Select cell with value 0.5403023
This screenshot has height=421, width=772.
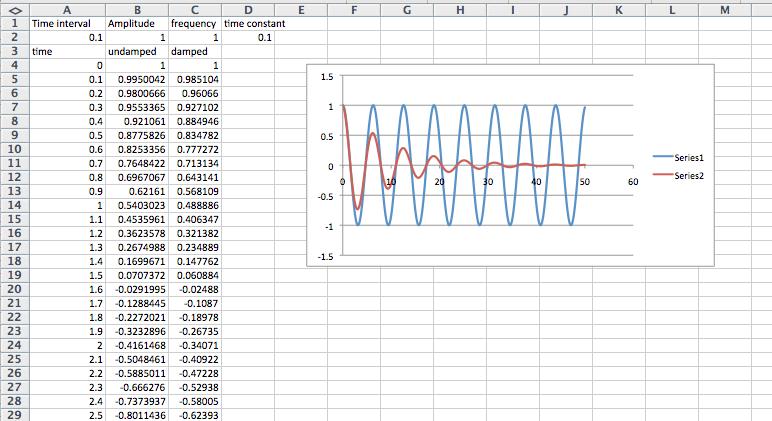[x=137, y=205]
